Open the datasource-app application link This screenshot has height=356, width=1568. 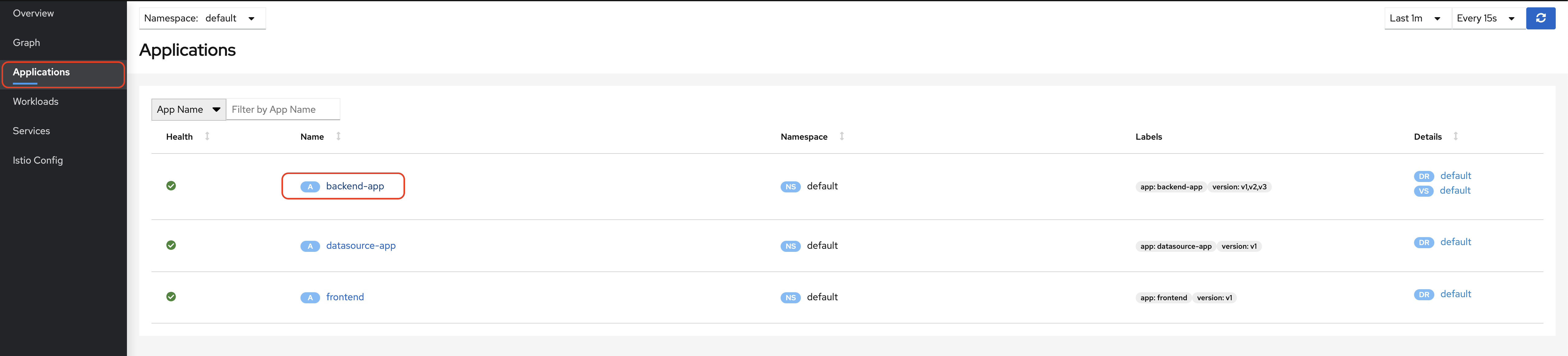pos(360,246)
